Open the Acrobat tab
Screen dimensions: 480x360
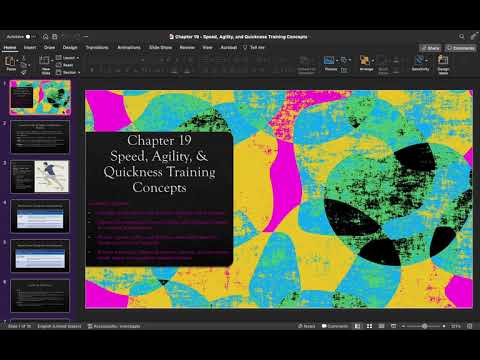(229, 48)
